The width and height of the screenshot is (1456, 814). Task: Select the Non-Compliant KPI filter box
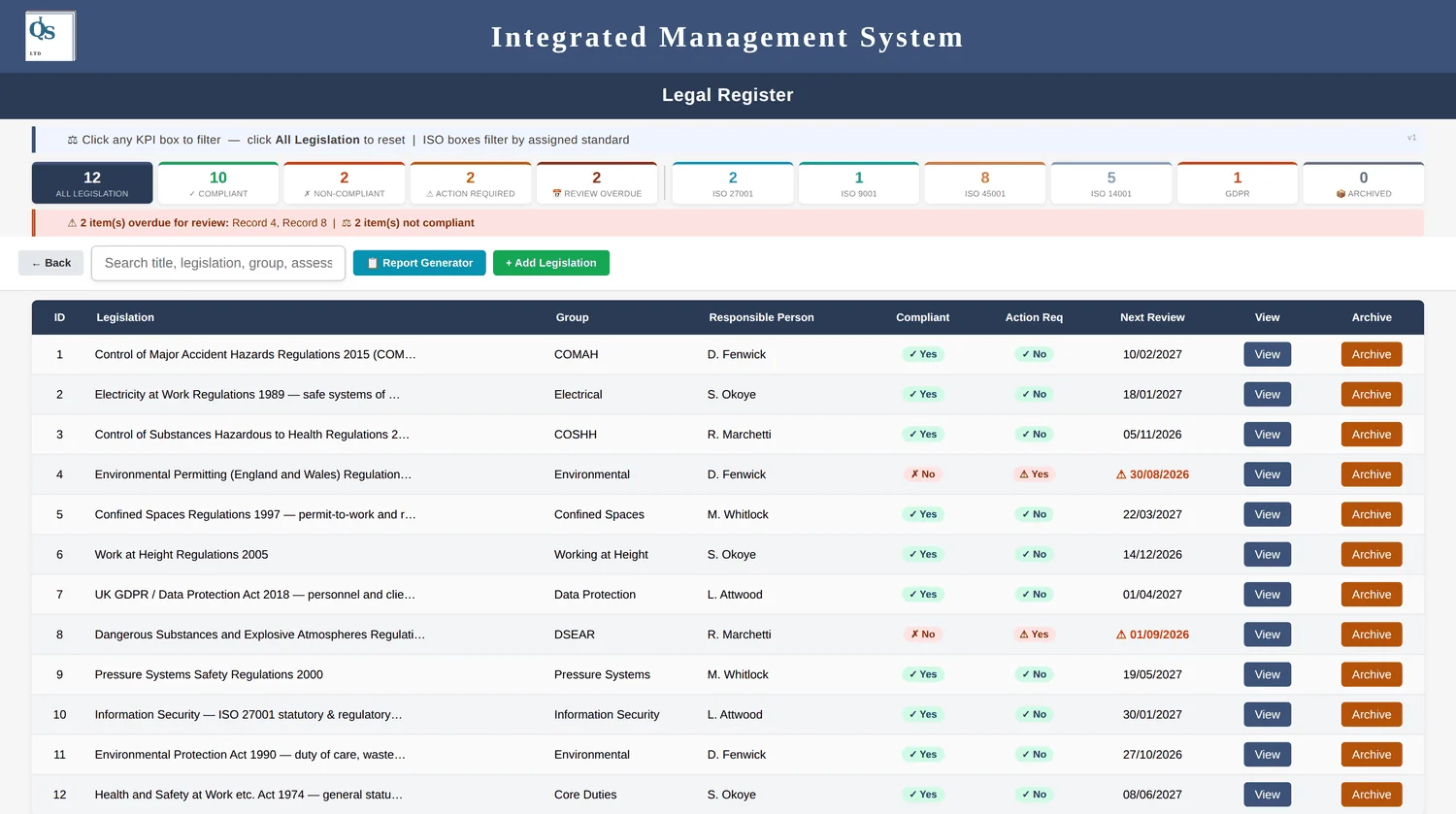345,183
